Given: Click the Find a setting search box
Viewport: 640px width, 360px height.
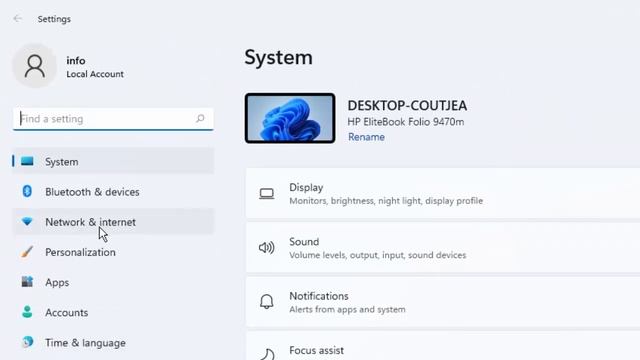Looking at the screenshot, I should click(113, 119).
